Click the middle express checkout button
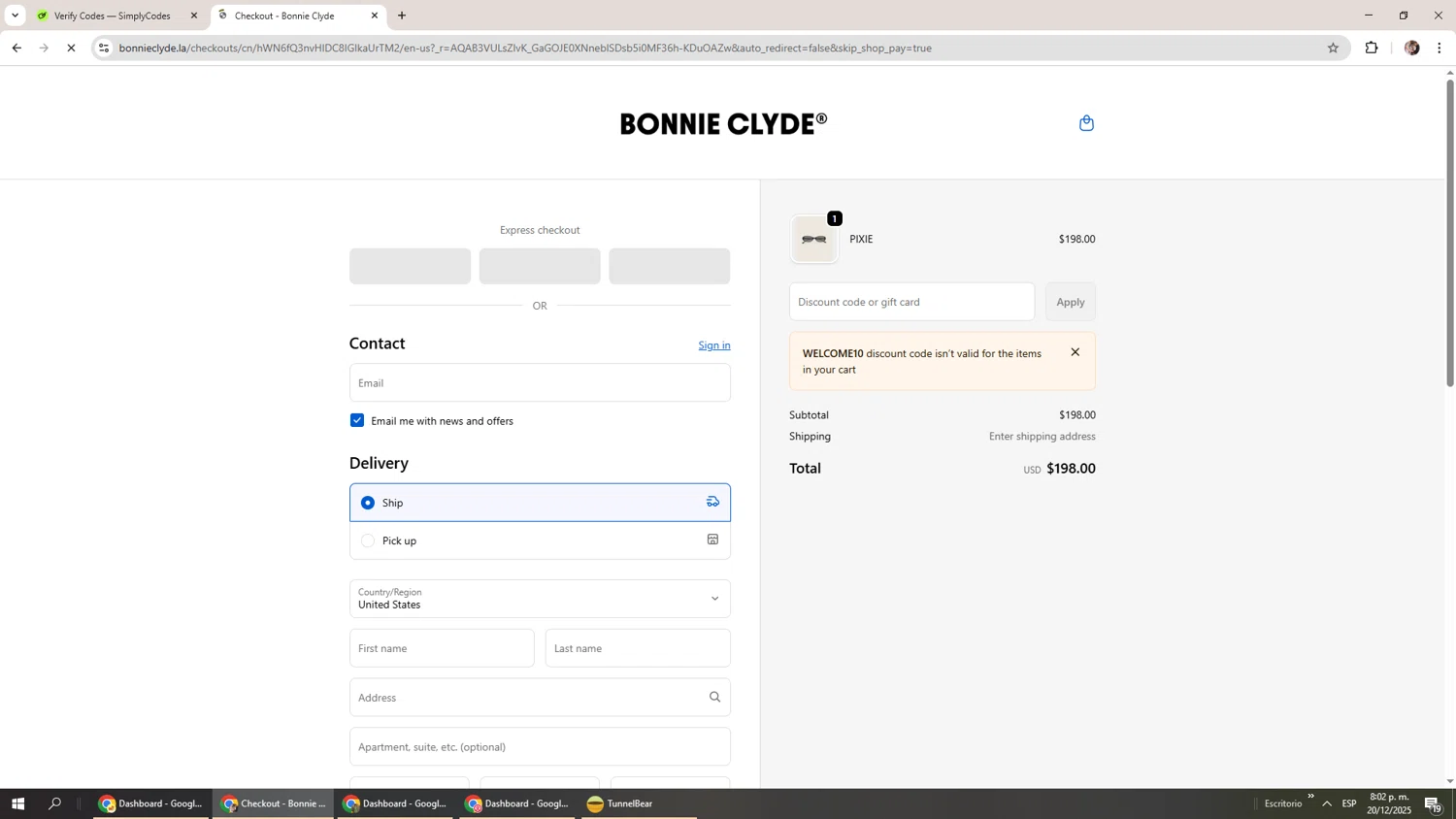 pos(540,266)
